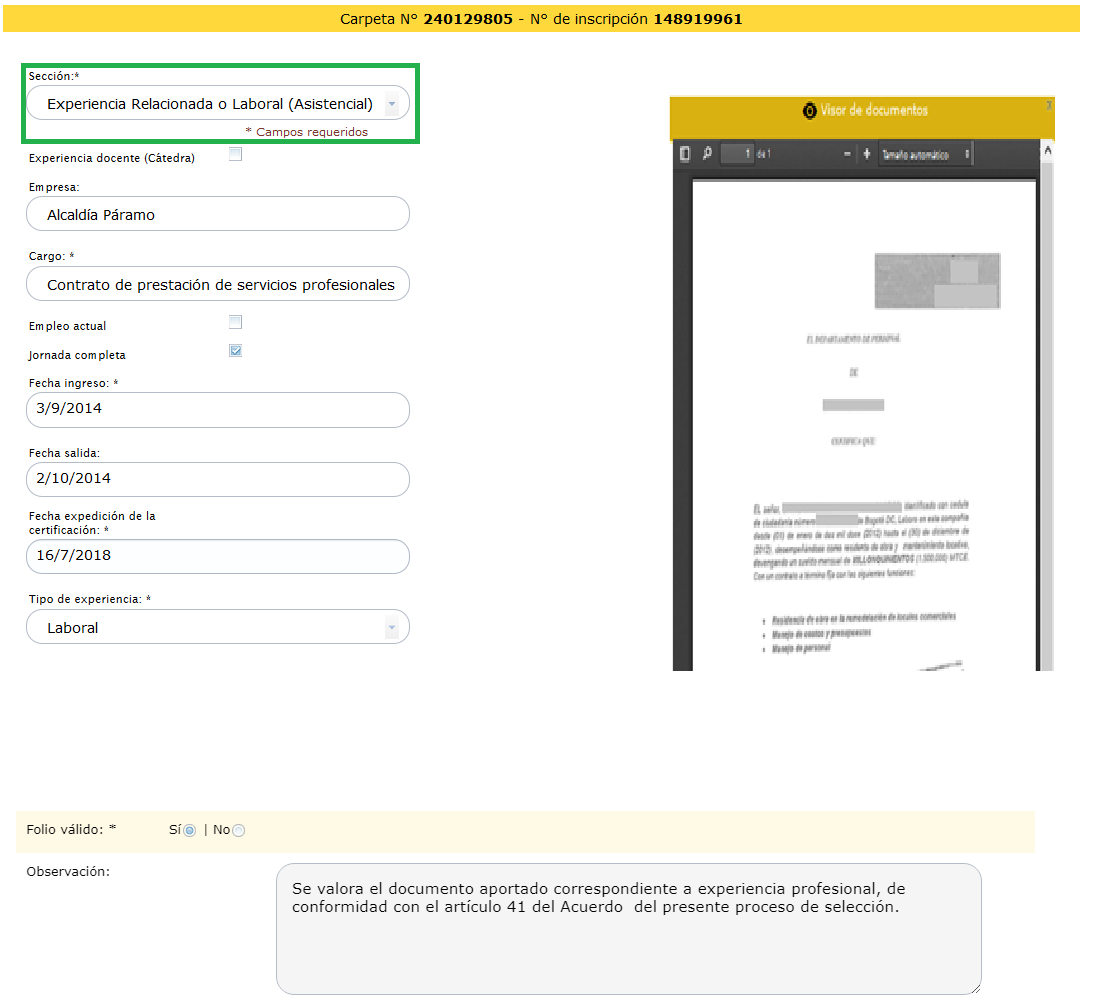Enable the Empleo actual checkbox
This screenshot has width=1094, height=1005.
click(235, 322)
